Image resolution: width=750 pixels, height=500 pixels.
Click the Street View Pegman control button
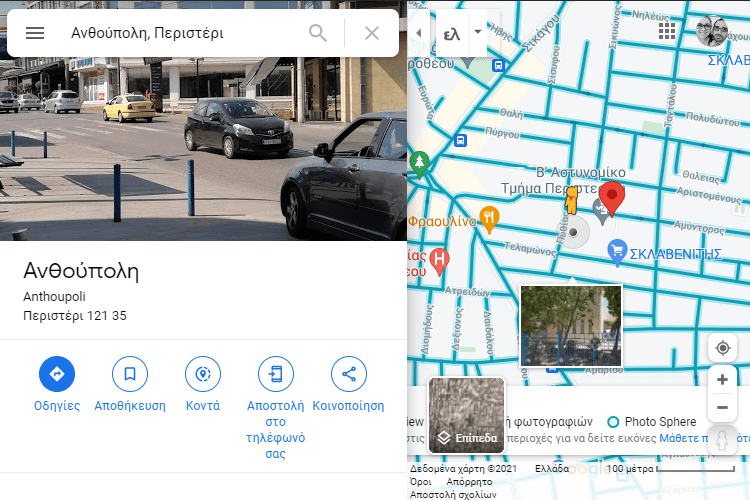pyautogui.click(x=722, y=440)
